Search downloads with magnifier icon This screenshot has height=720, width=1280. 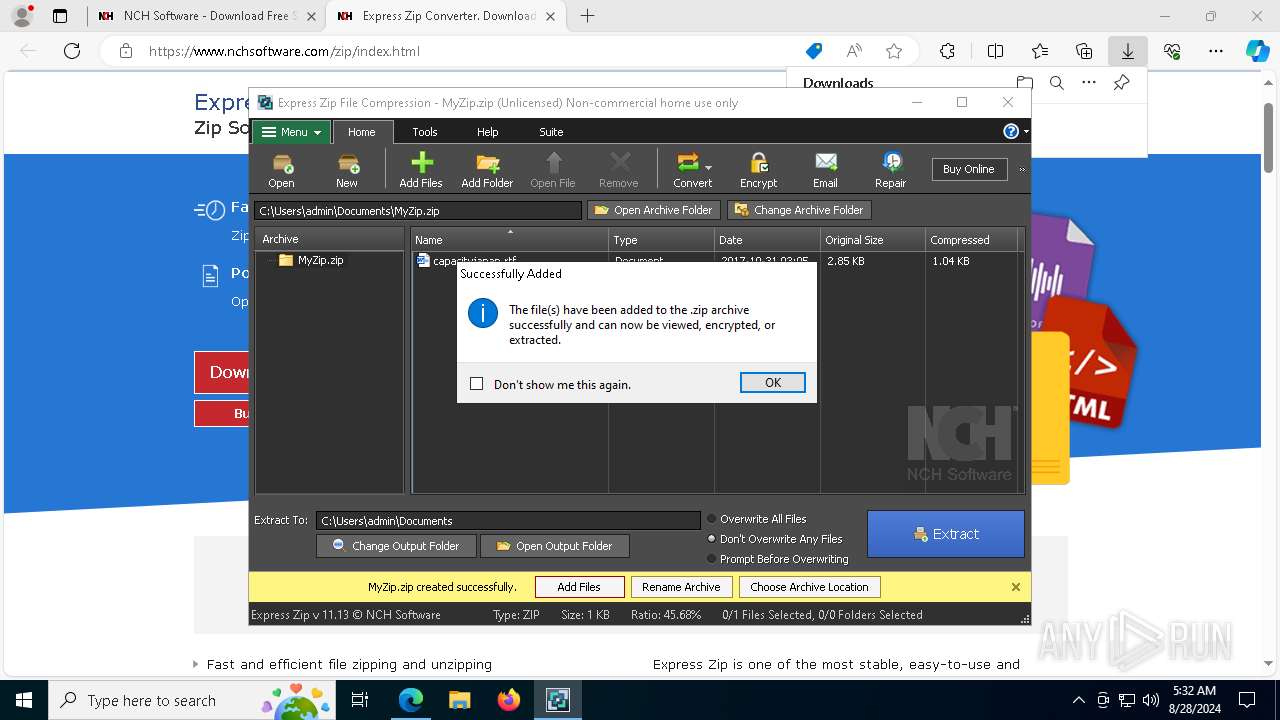coord(1057,83)
